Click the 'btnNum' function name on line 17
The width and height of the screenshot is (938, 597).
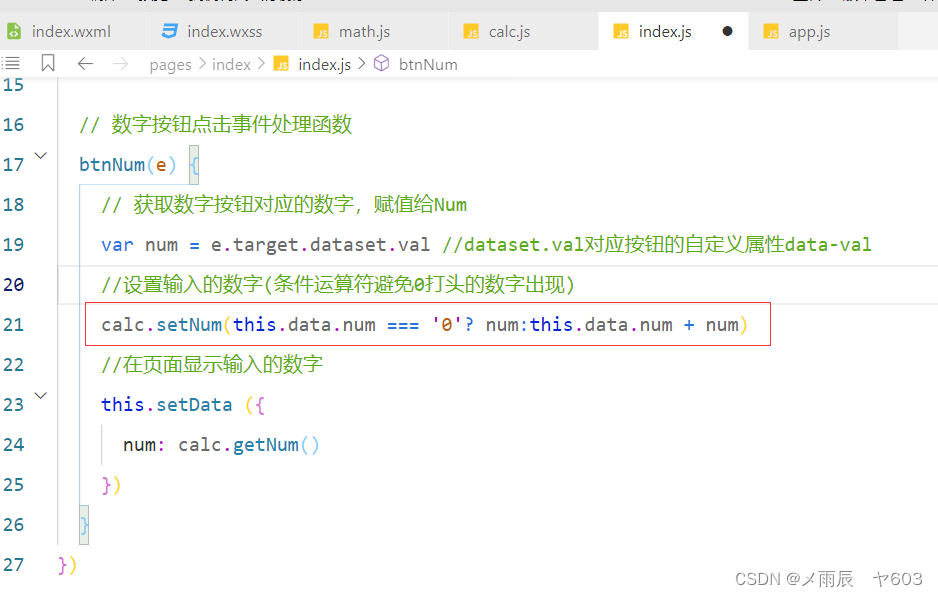(112, 165)
